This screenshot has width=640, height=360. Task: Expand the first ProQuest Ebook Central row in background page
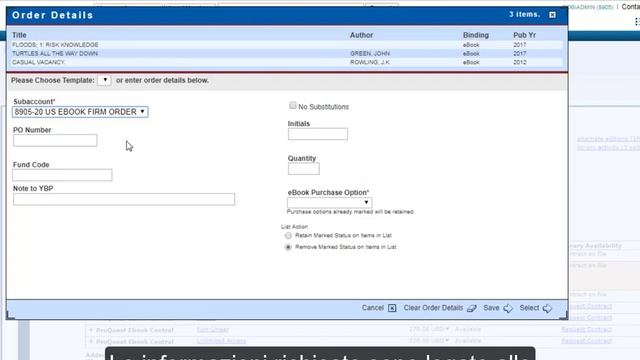pos(91,330)
